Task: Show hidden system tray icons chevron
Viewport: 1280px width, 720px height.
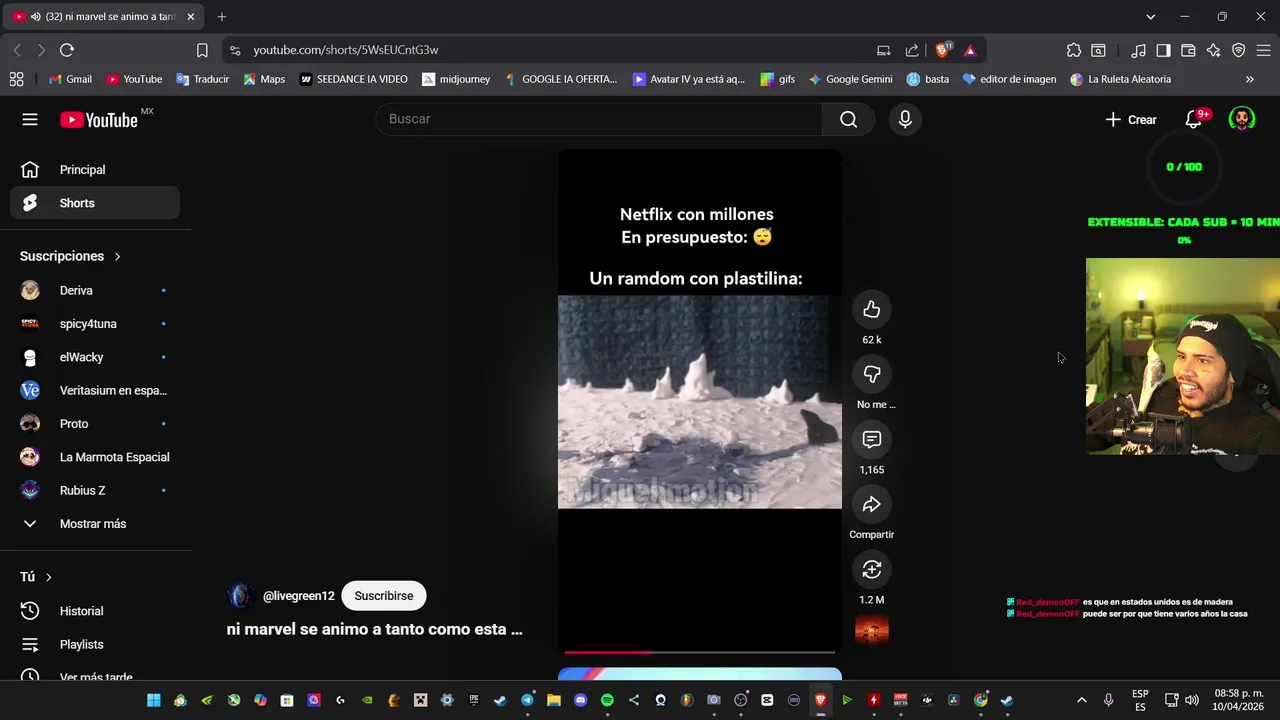Action: click(x=1081, y=700)
